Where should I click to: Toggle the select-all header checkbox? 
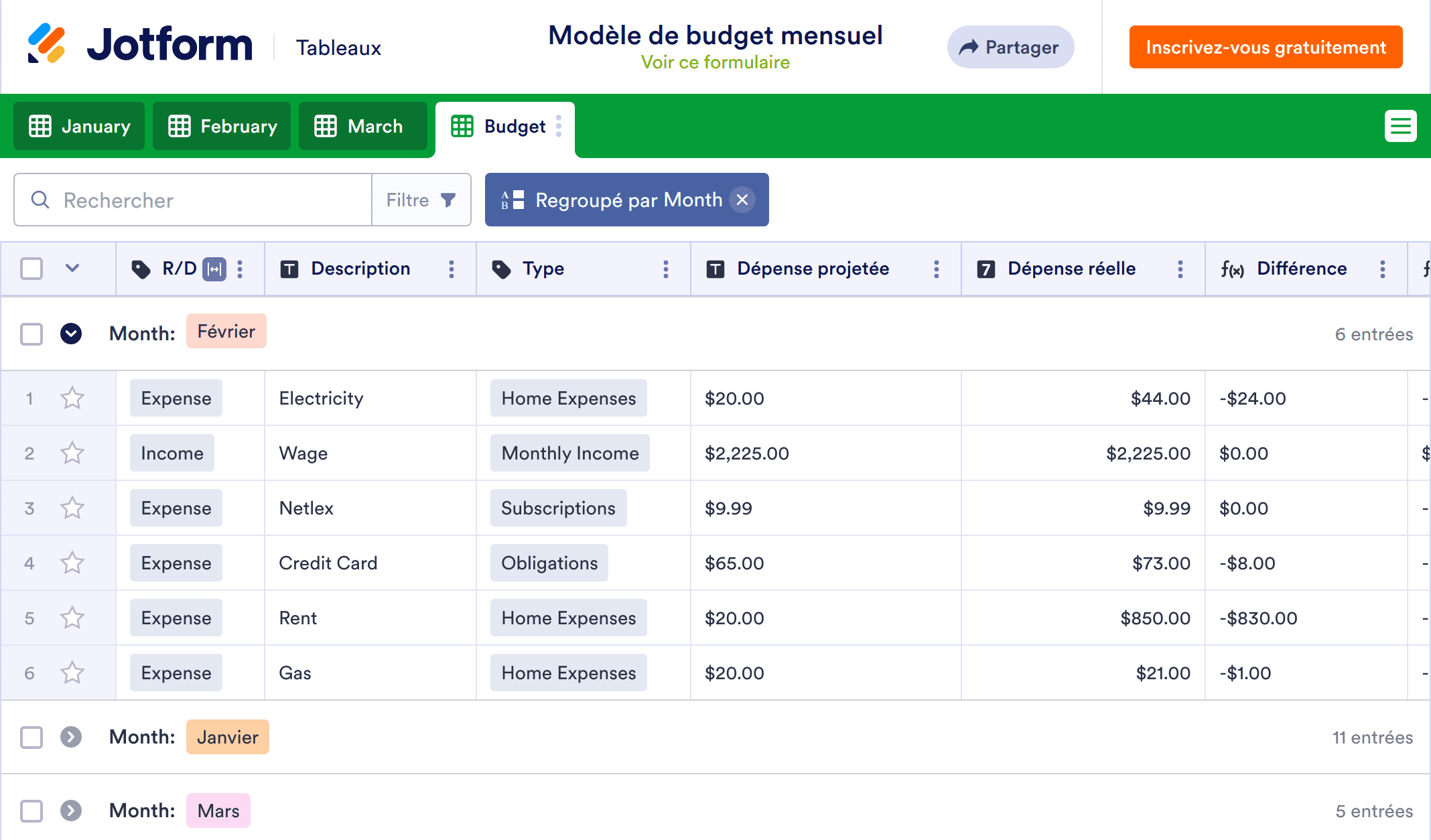point(31,269)
